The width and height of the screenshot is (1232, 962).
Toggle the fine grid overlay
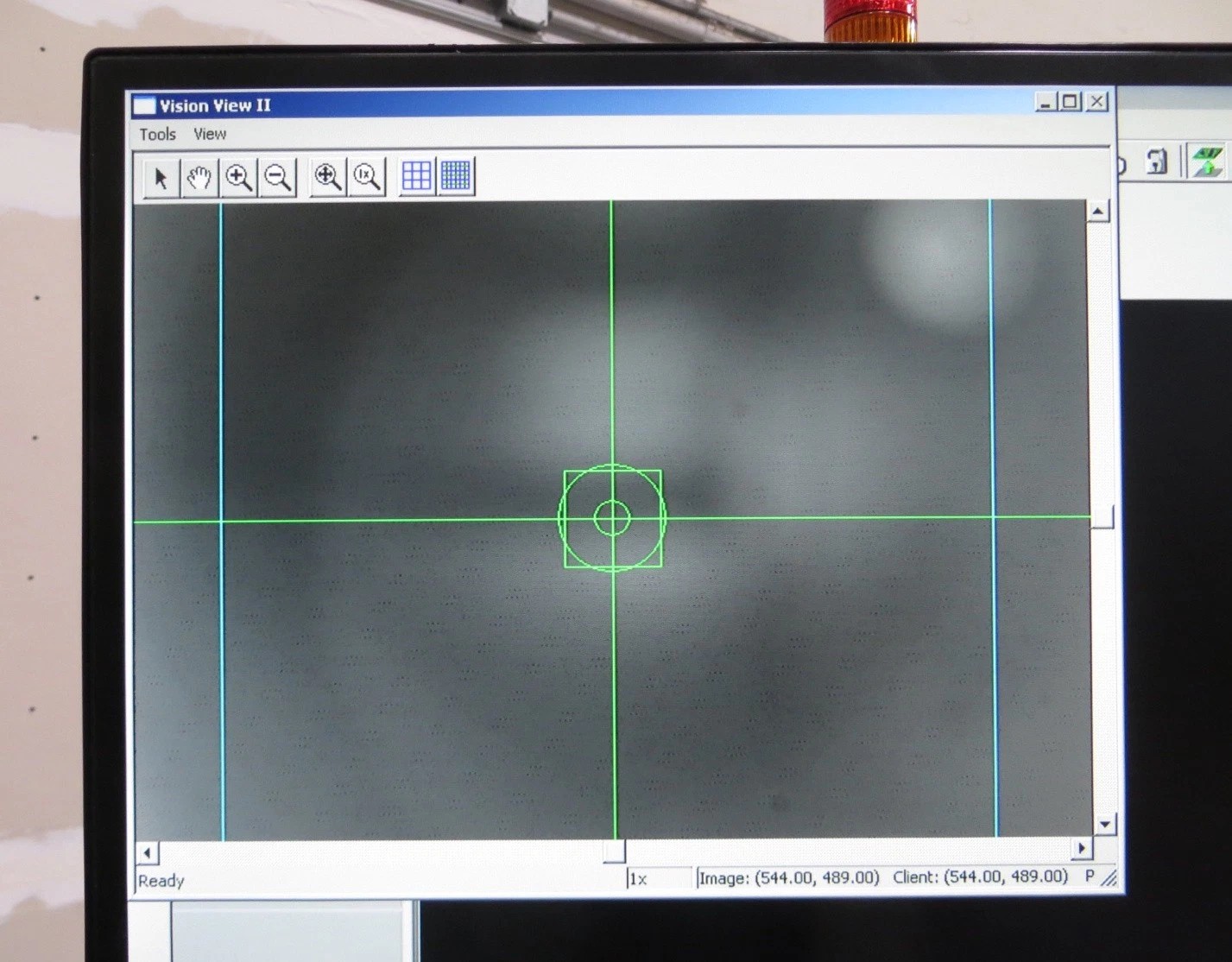(x=456, y=176)
